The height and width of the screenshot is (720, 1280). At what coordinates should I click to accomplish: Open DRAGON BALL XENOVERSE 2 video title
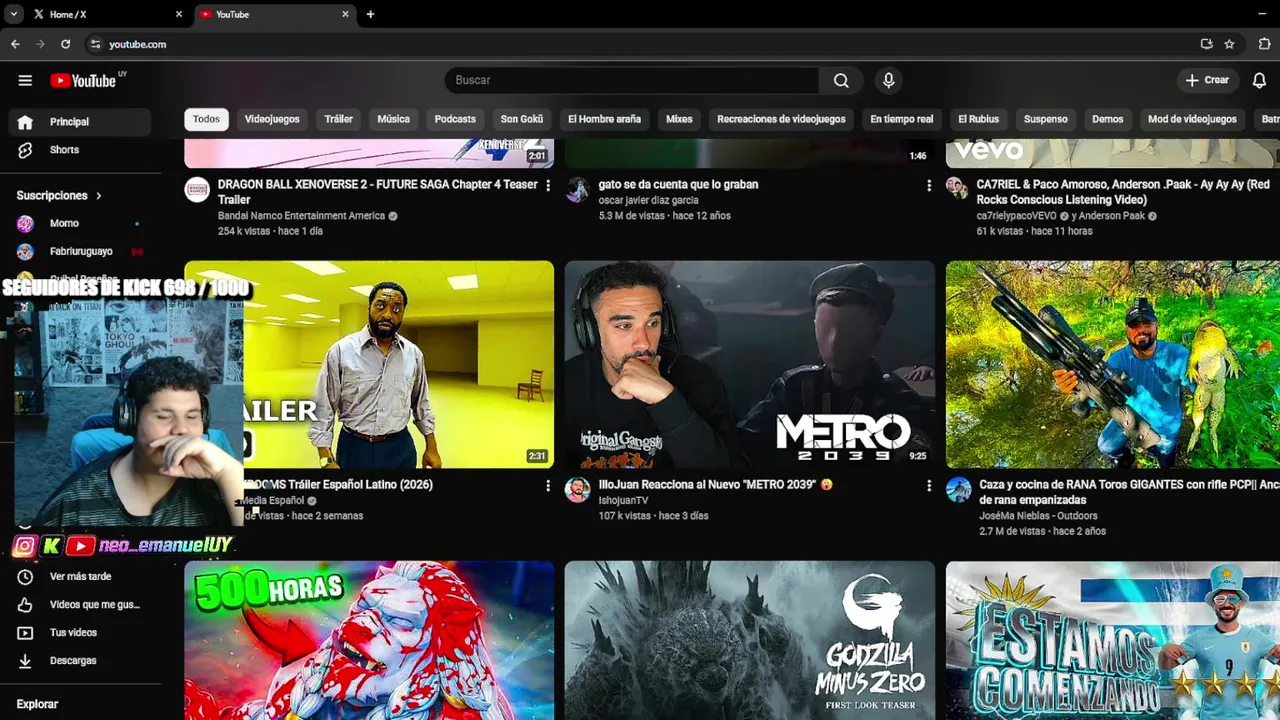[x=377, y=192]
